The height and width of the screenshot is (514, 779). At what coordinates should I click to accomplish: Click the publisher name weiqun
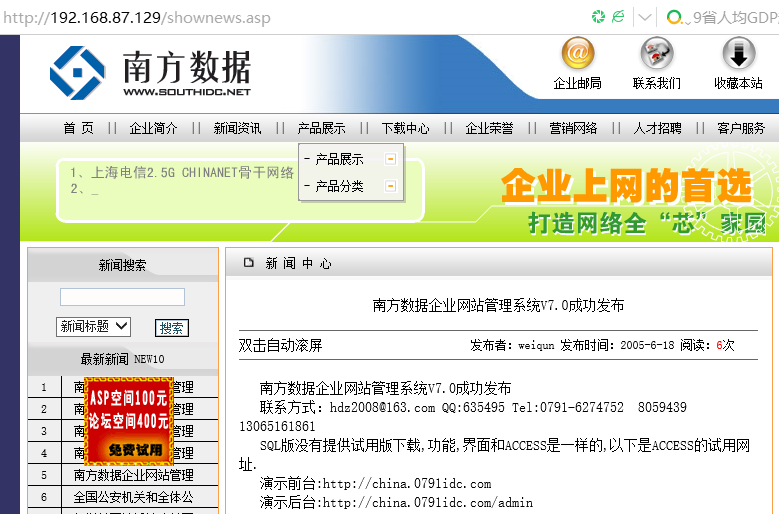[536, 345]
